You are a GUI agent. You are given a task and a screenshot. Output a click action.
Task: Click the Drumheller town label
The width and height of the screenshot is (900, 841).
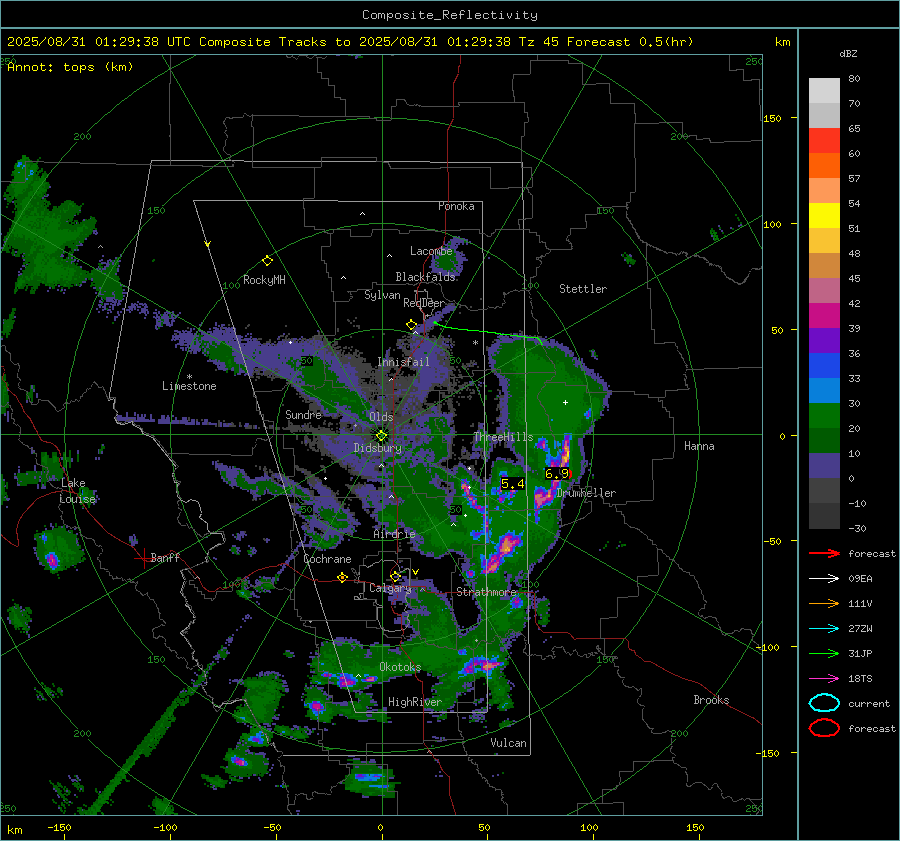coord(586,493)
